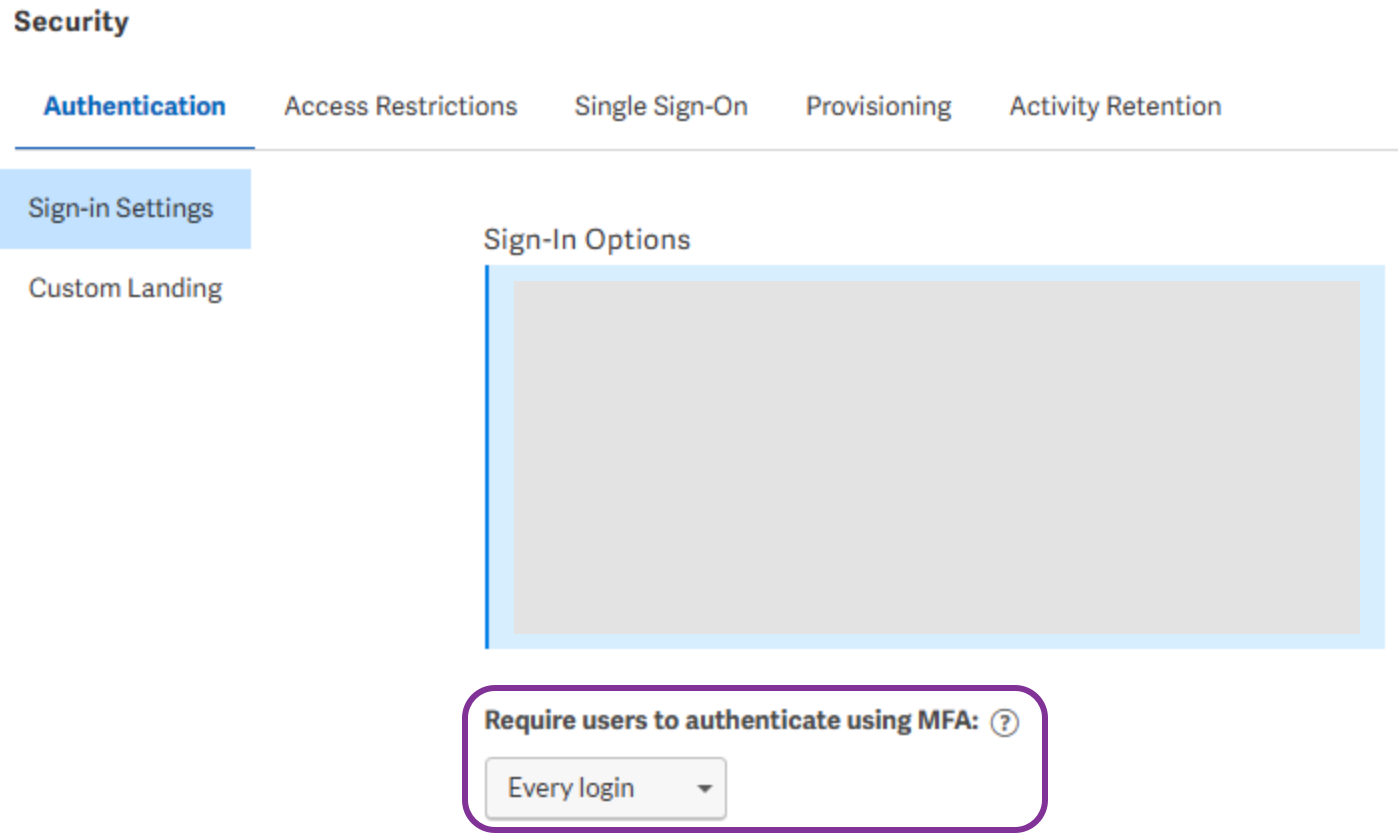Image resolution: width=1398 pixels, height=840 pixels.
Task: Click the purple highlighted MFA settings box
Action: (755, 758)
